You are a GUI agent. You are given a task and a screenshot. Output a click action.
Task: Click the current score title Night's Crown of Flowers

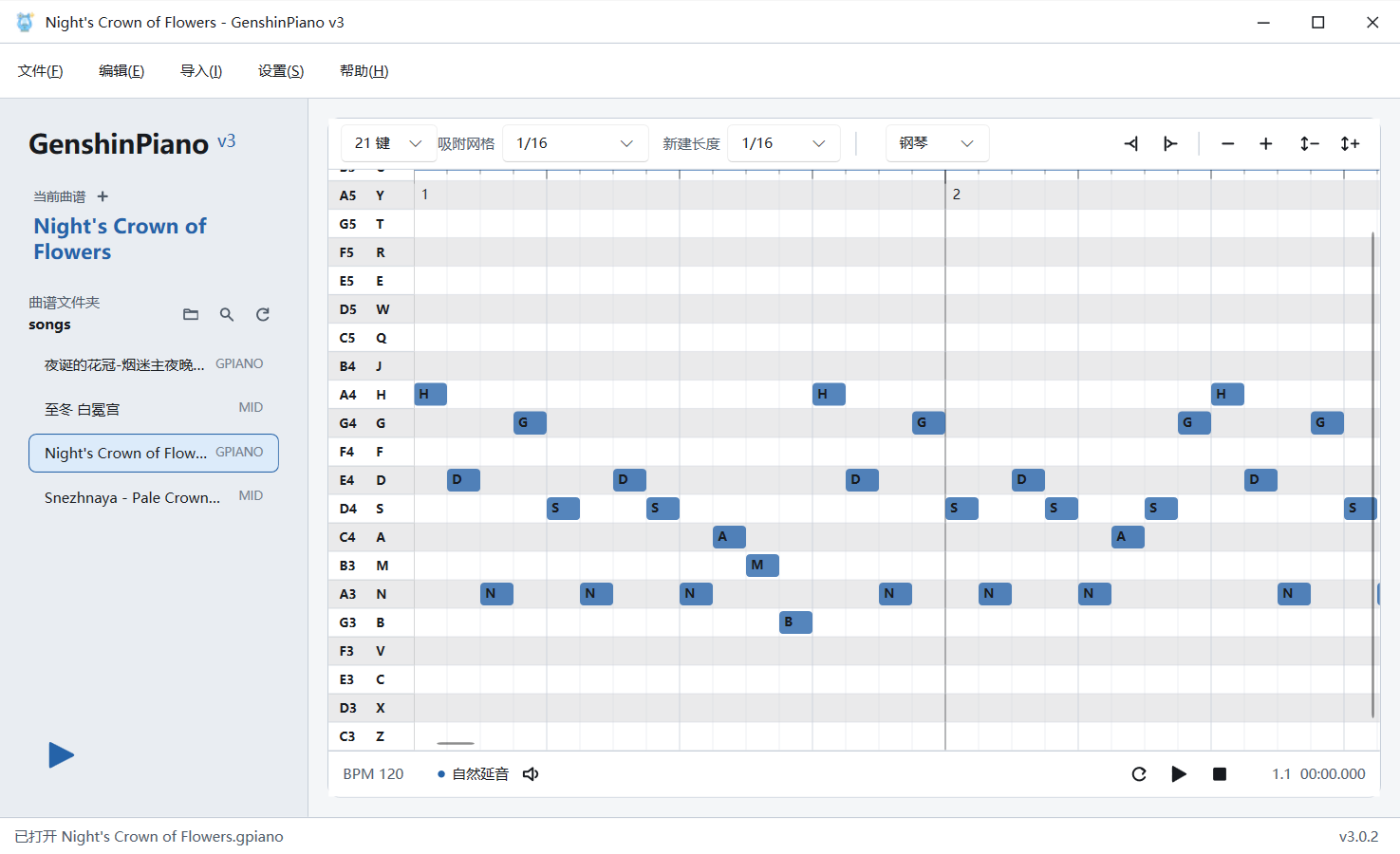coord(120,239)
